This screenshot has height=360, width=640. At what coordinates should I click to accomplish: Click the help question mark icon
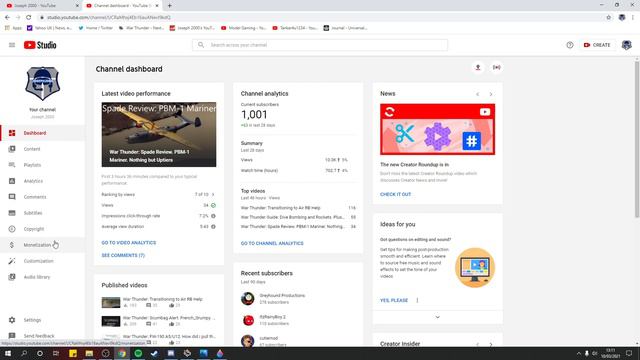[570, 45]
